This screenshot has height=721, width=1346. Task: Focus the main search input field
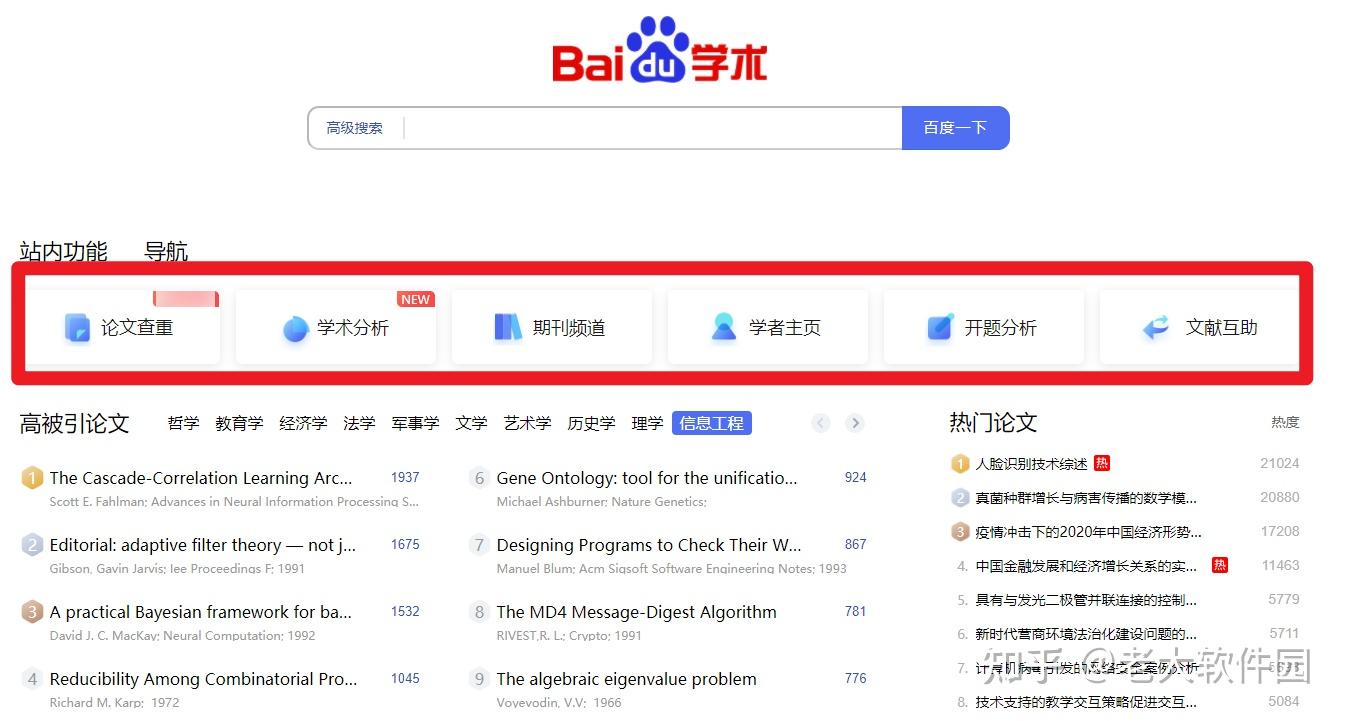coord(652,128)
